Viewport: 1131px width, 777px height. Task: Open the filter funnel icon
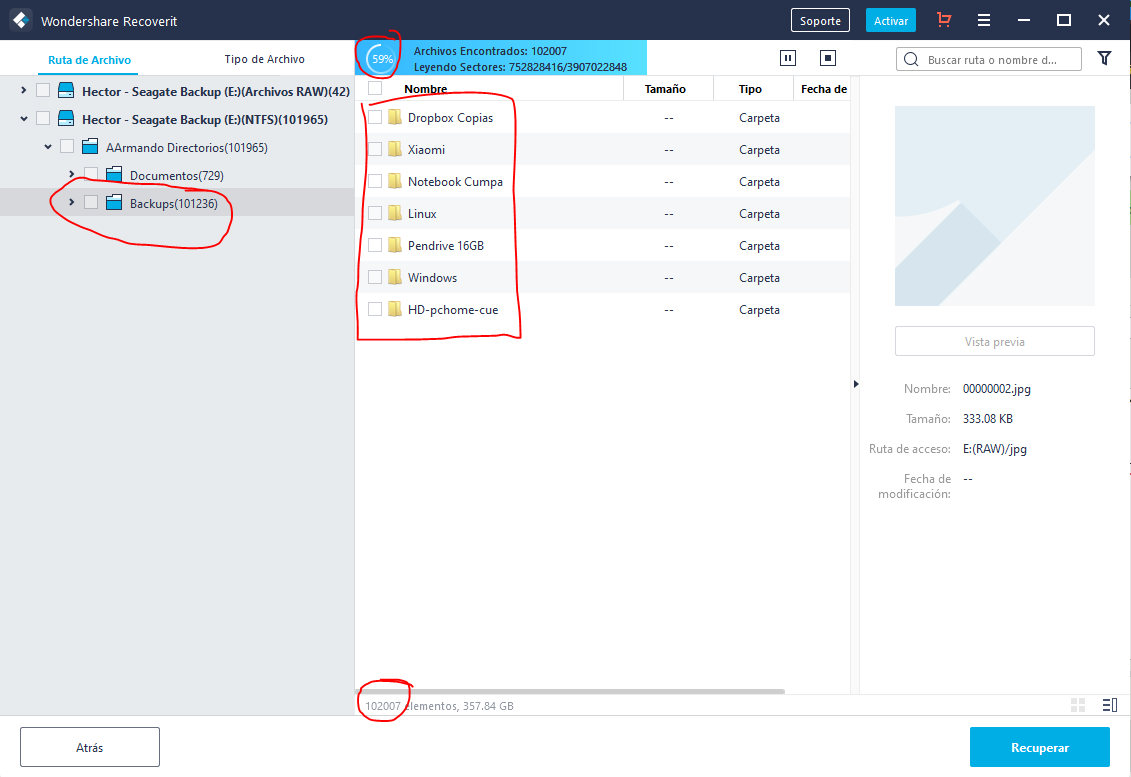point(1104,58)
